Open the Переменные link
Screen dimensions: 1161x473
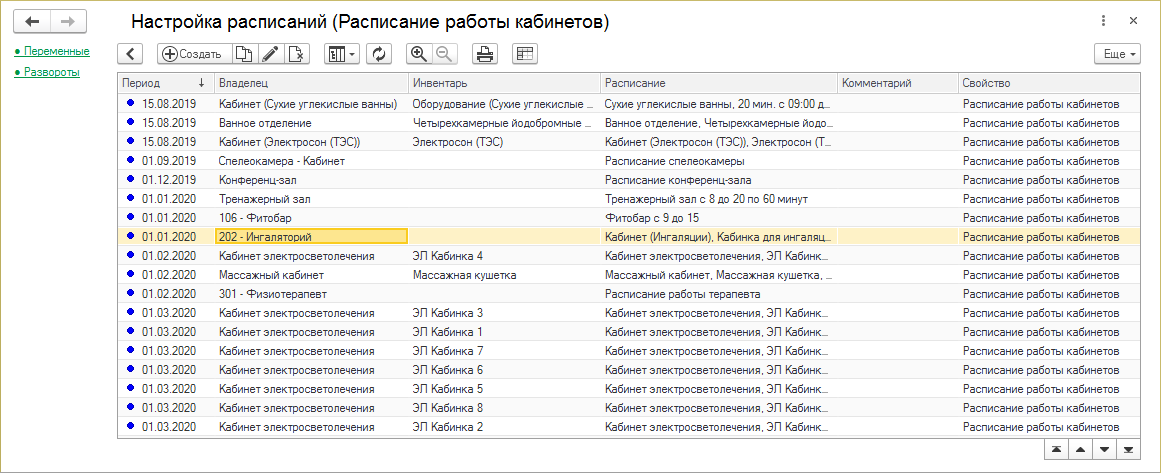56,51
